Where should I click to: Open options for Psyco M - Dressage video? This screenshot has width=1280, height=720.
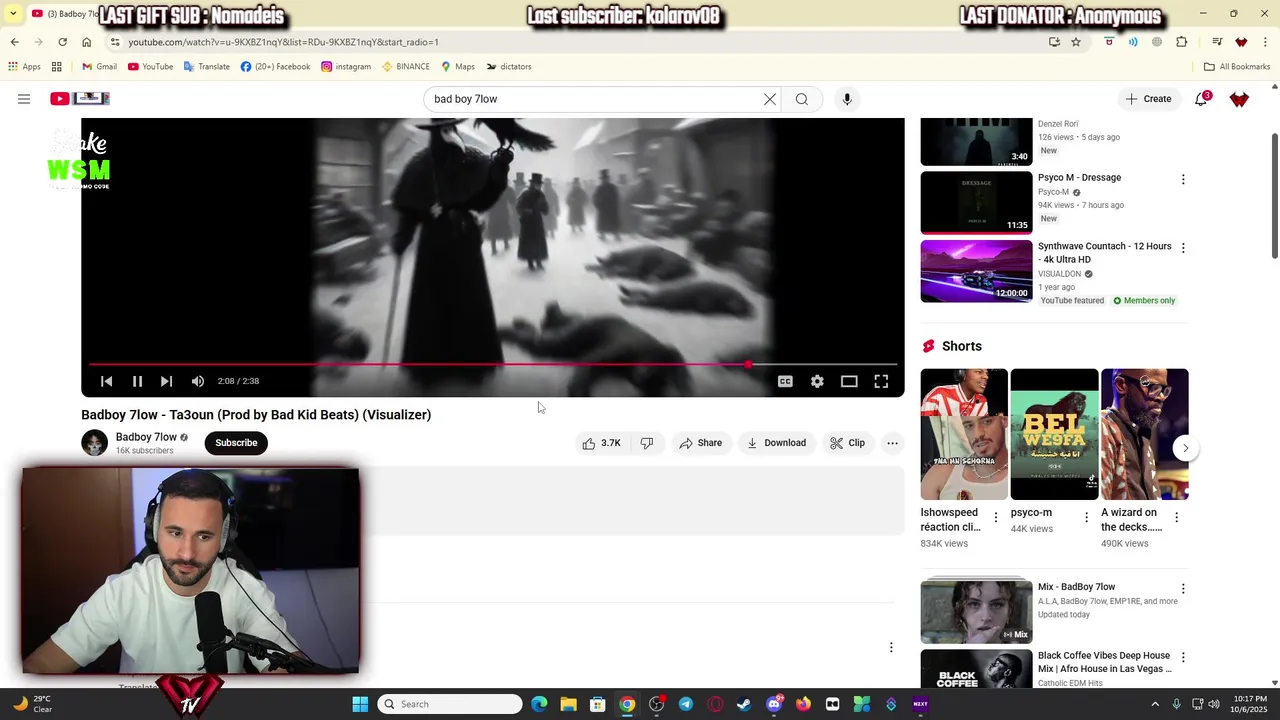pyautogui.click(x=1183, y=180)
